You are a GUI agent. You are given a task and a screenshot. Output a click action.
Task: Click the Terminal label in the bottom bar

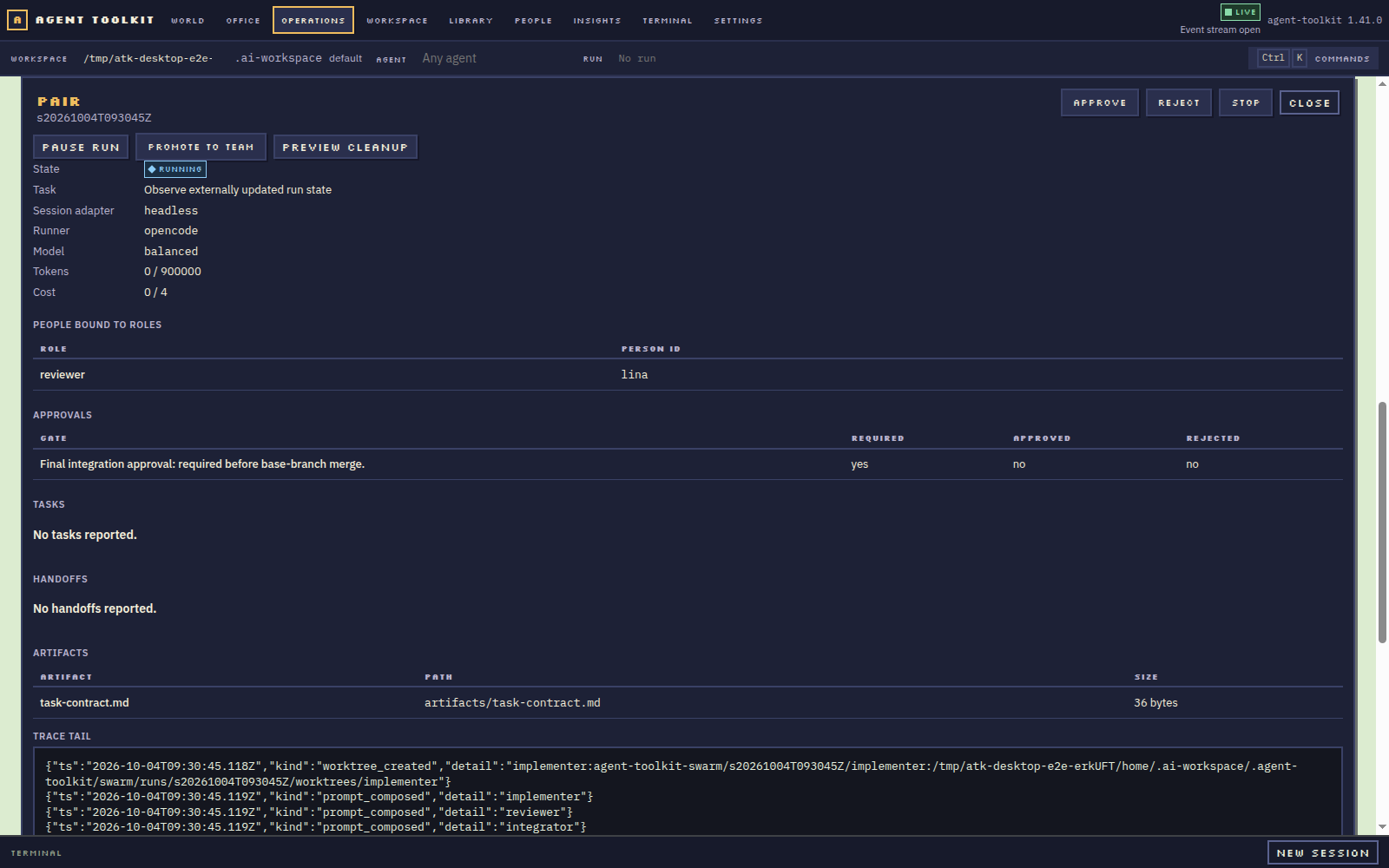[36, 853]
